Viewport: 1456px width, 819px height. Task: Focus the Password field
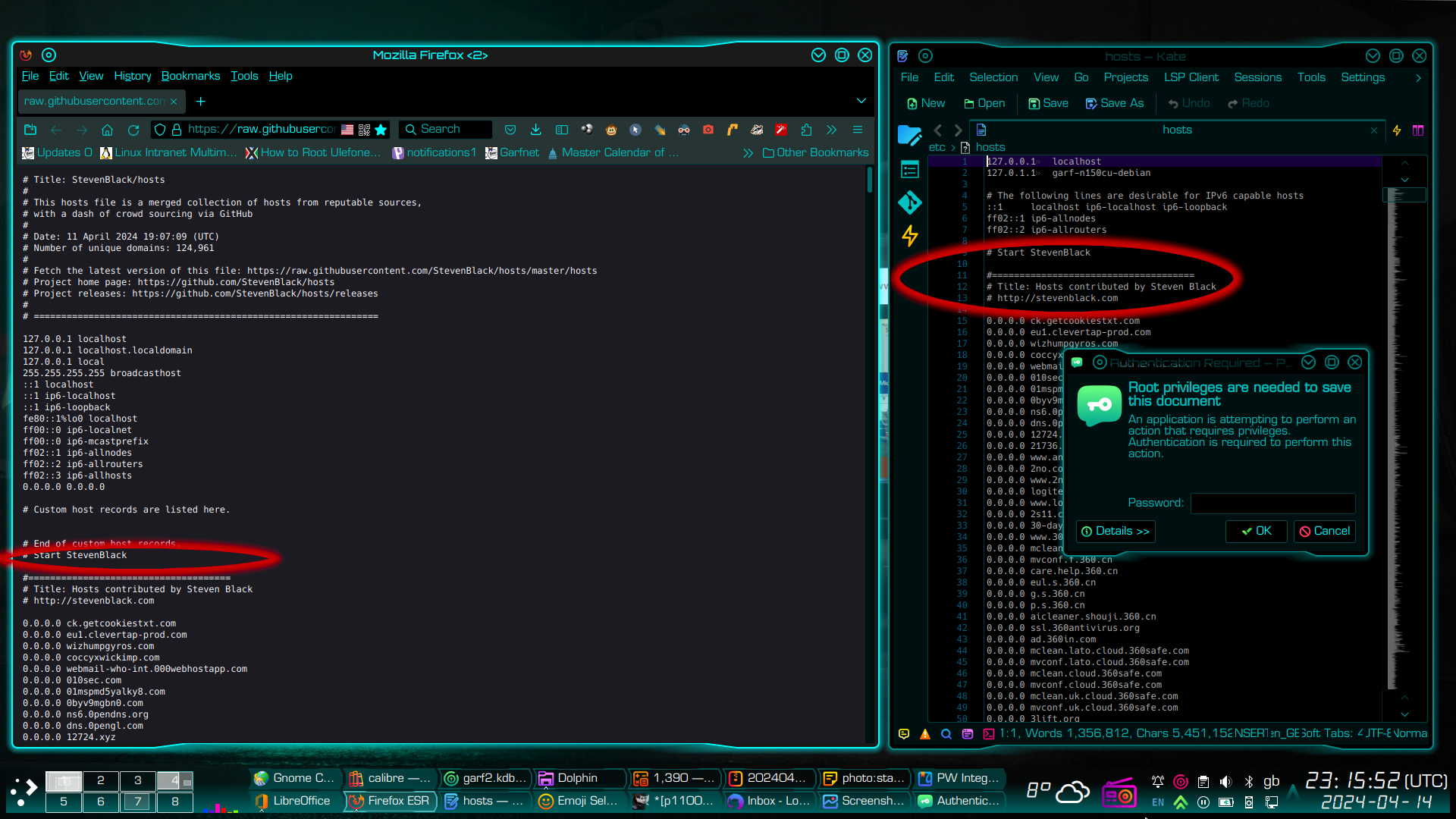tap(1272, 503)
